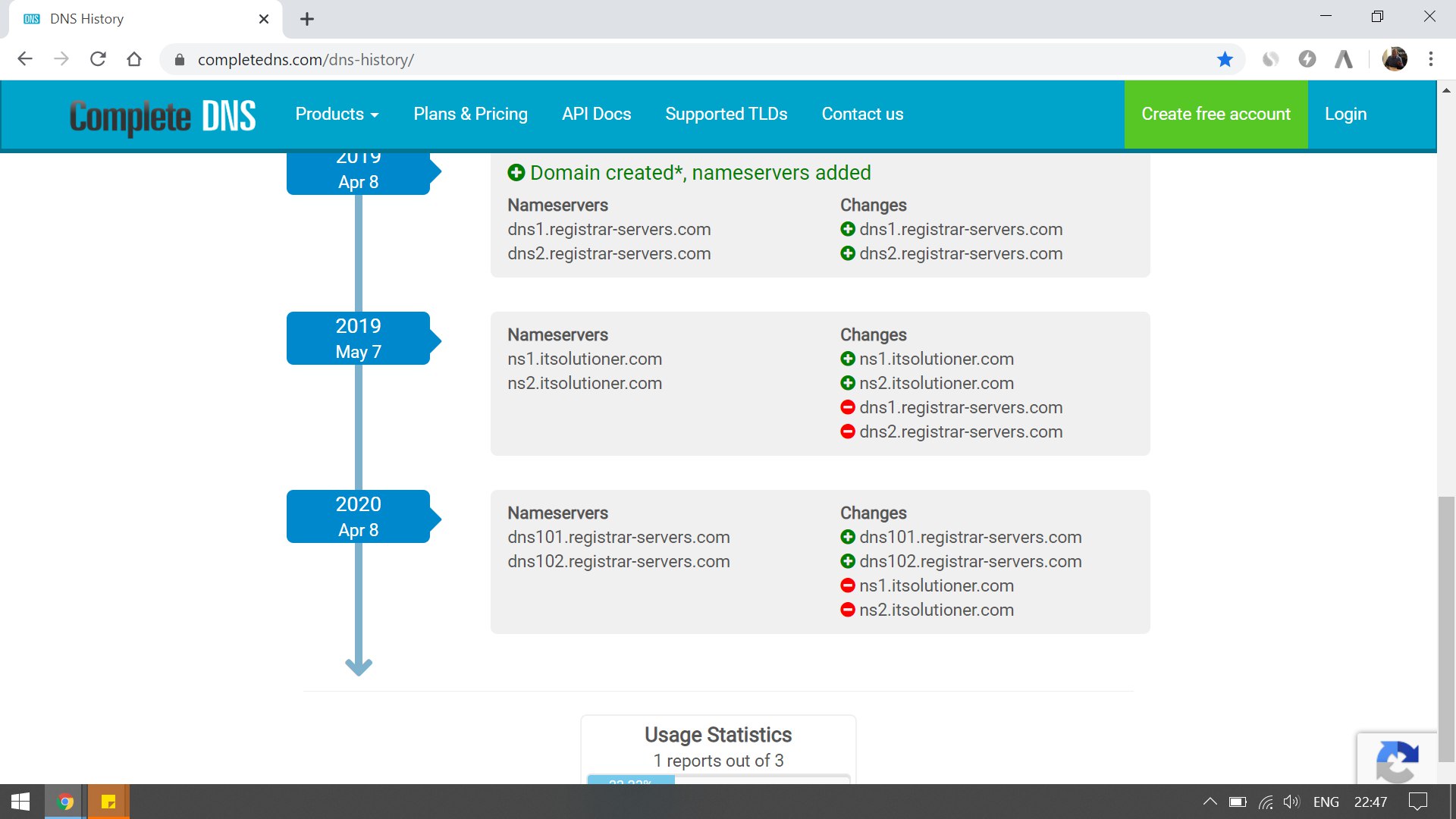Select the DNS History tab
Image resolution: width=1456 pixels, height=819 pixels.
144,19
